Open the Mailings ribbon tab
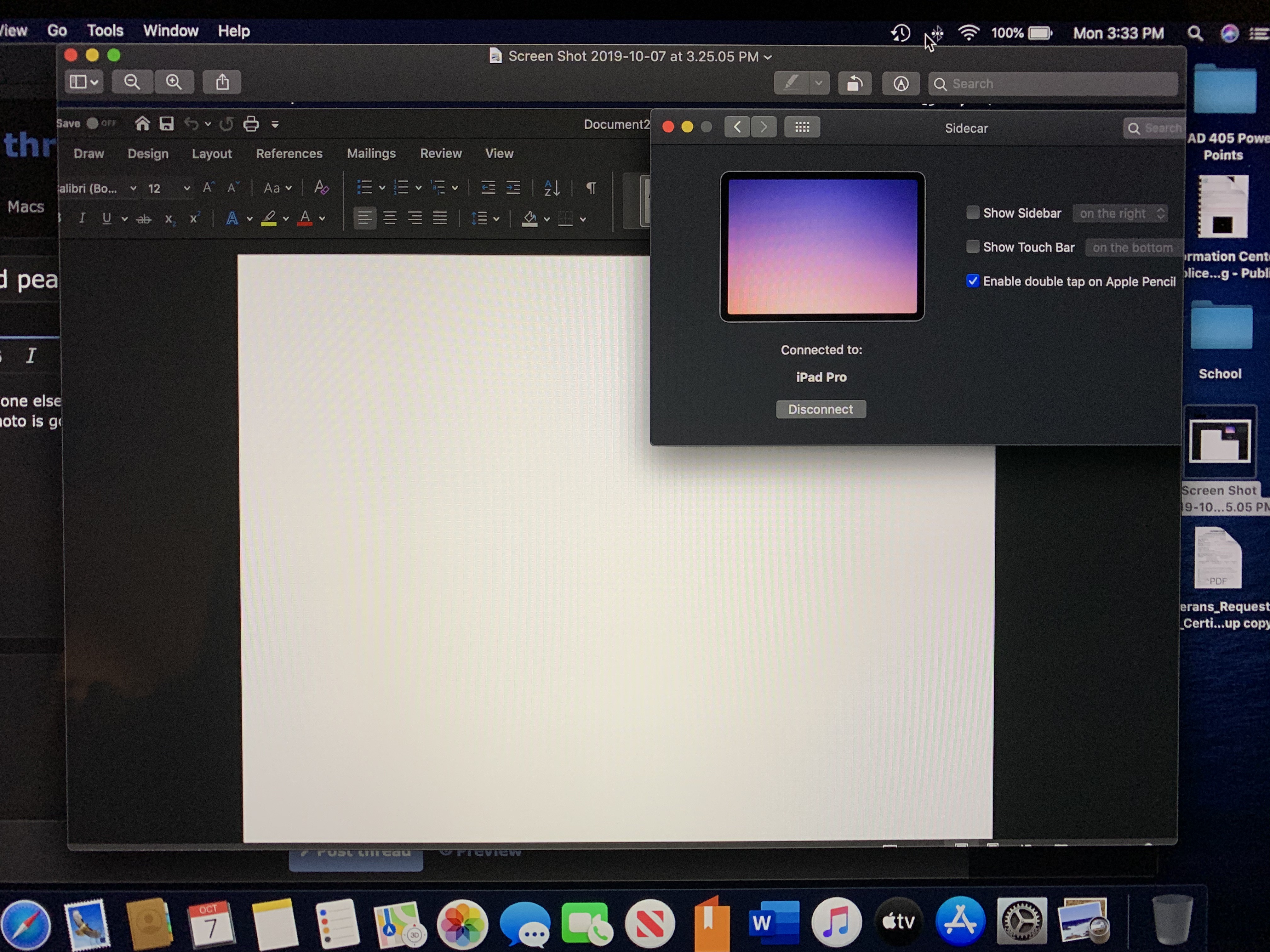1270x952 pixels. (371, 153)
